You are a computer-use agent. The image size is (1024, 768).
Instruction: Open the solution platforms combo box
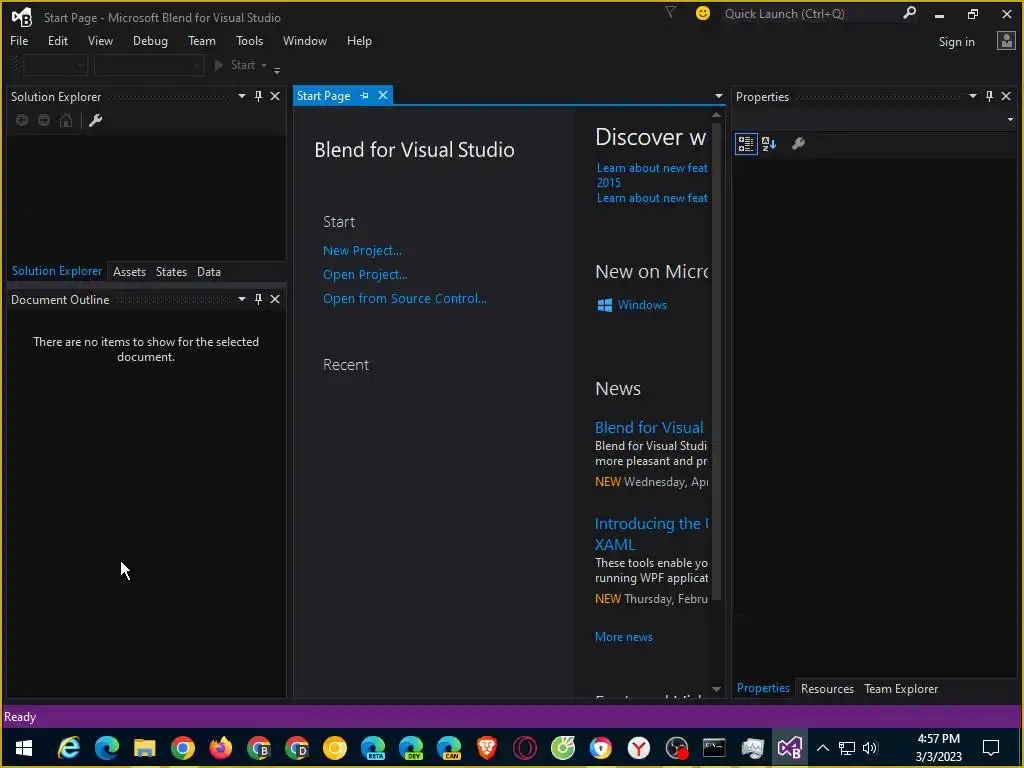tap(149, 65)
